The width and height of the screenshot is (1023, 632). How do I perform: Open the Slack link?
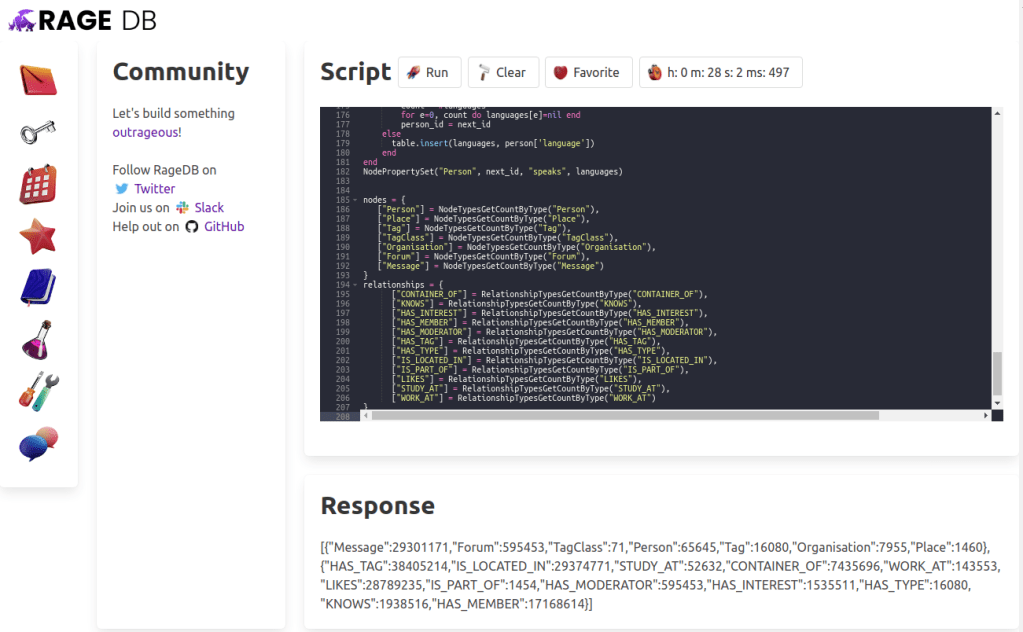point(209,207)
